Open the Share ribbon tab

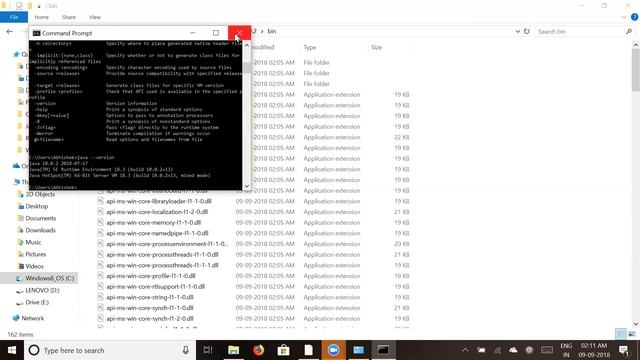click(69, 17)
